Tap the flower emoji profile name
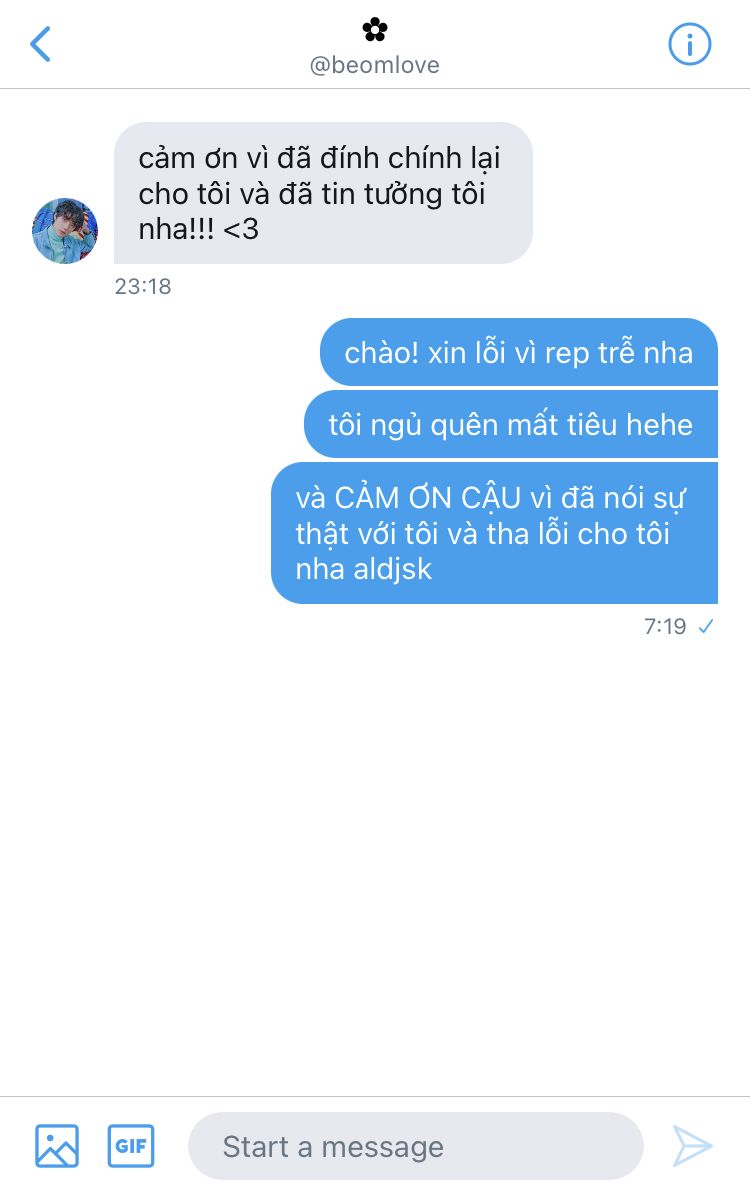 pyautogui.click(x=375, y=30)
